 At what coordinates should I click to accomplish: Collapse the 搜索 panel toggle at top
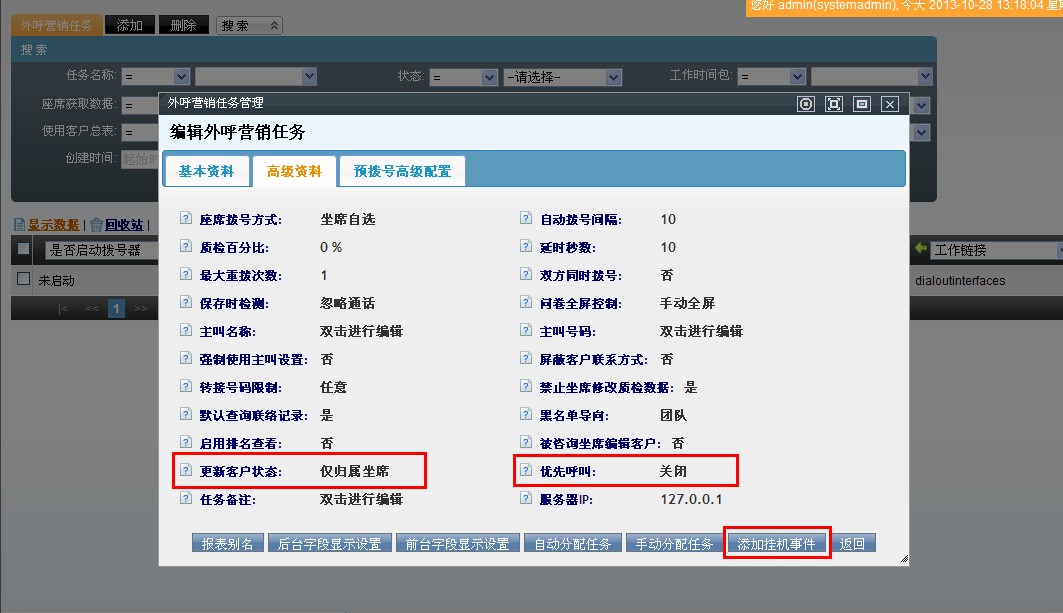pyautogui.click(x=250, y=25)
